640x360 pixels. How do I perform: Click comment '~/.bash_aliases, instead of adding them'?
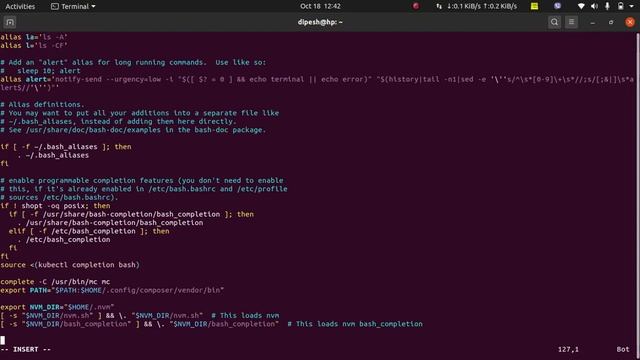[x=118, y=122]
